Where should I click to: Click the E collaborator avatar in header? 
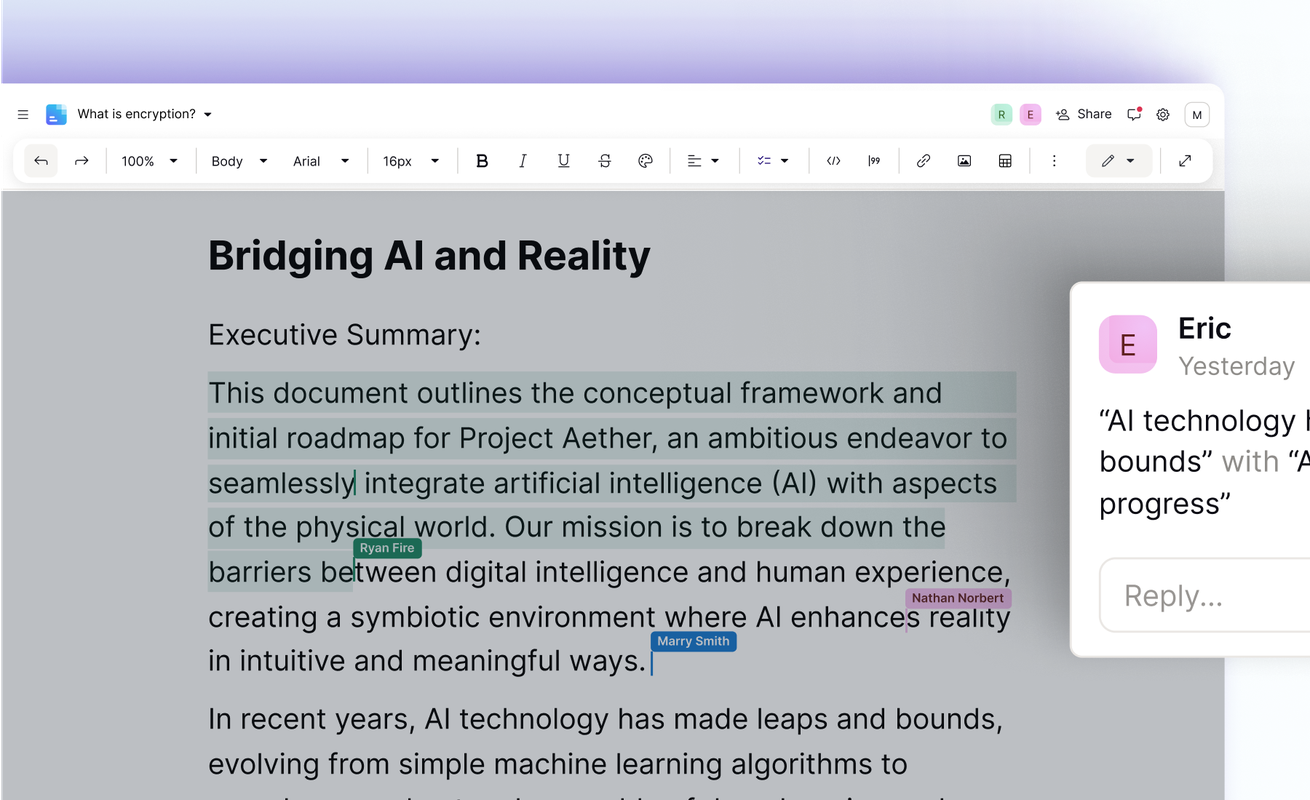pos(1031,115)
